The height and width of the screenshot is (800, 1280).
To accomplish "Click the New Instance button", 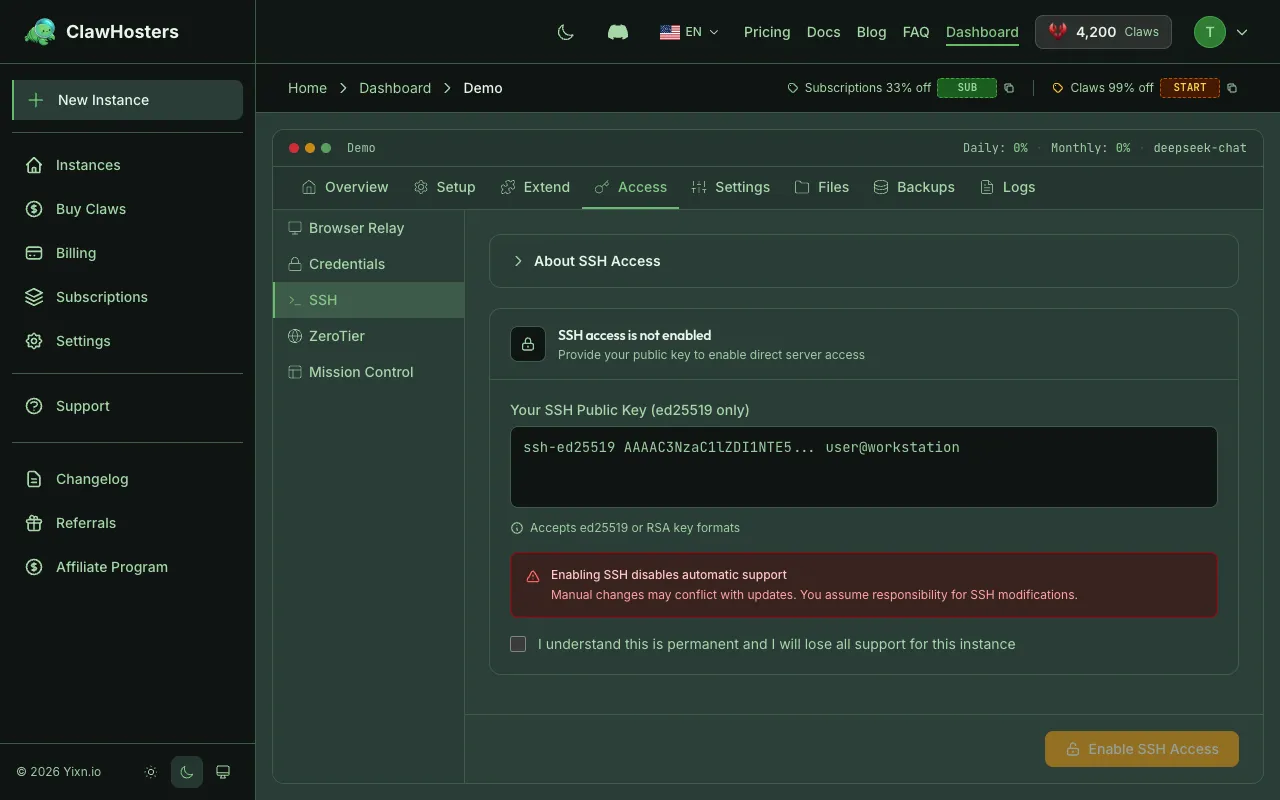I will click(127, 100).
